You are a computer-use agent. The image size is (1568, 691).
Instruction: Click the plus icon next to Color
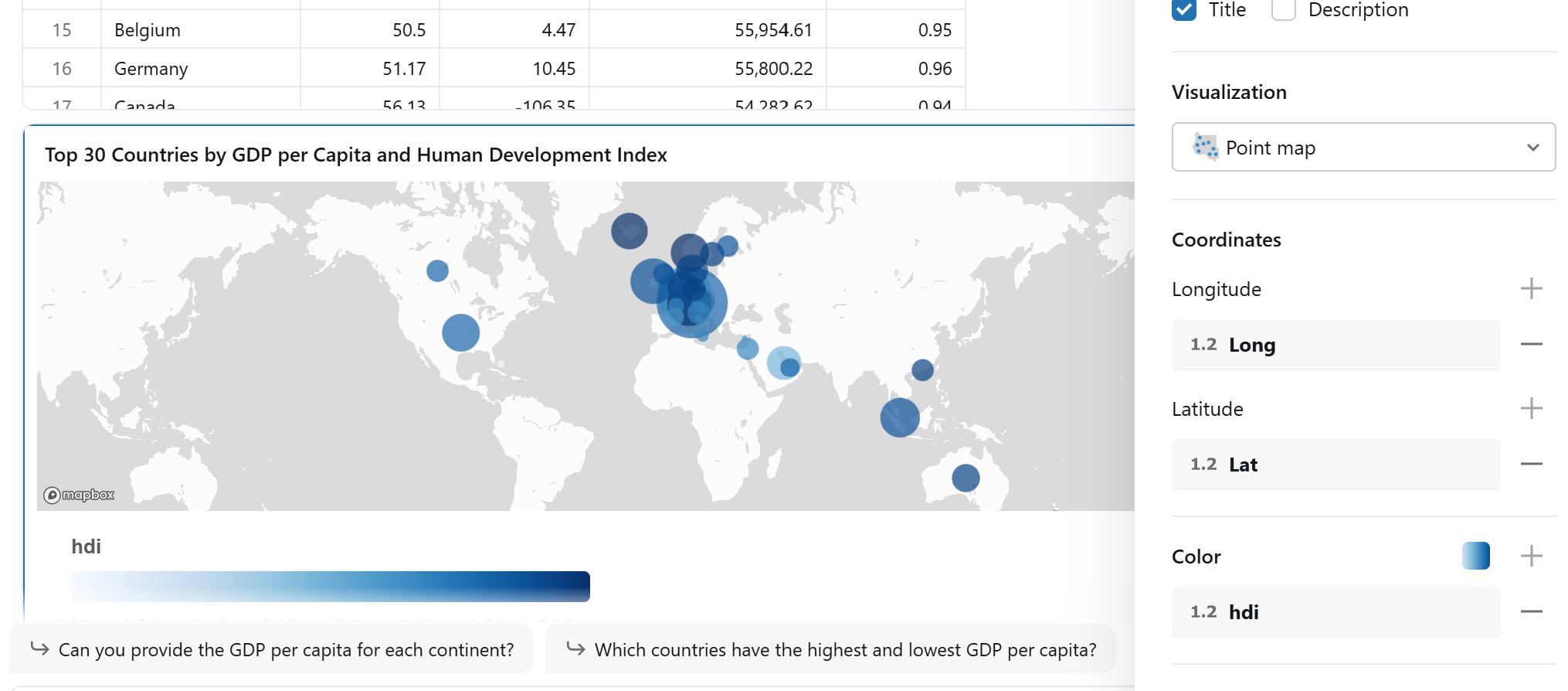(1531, 557)
